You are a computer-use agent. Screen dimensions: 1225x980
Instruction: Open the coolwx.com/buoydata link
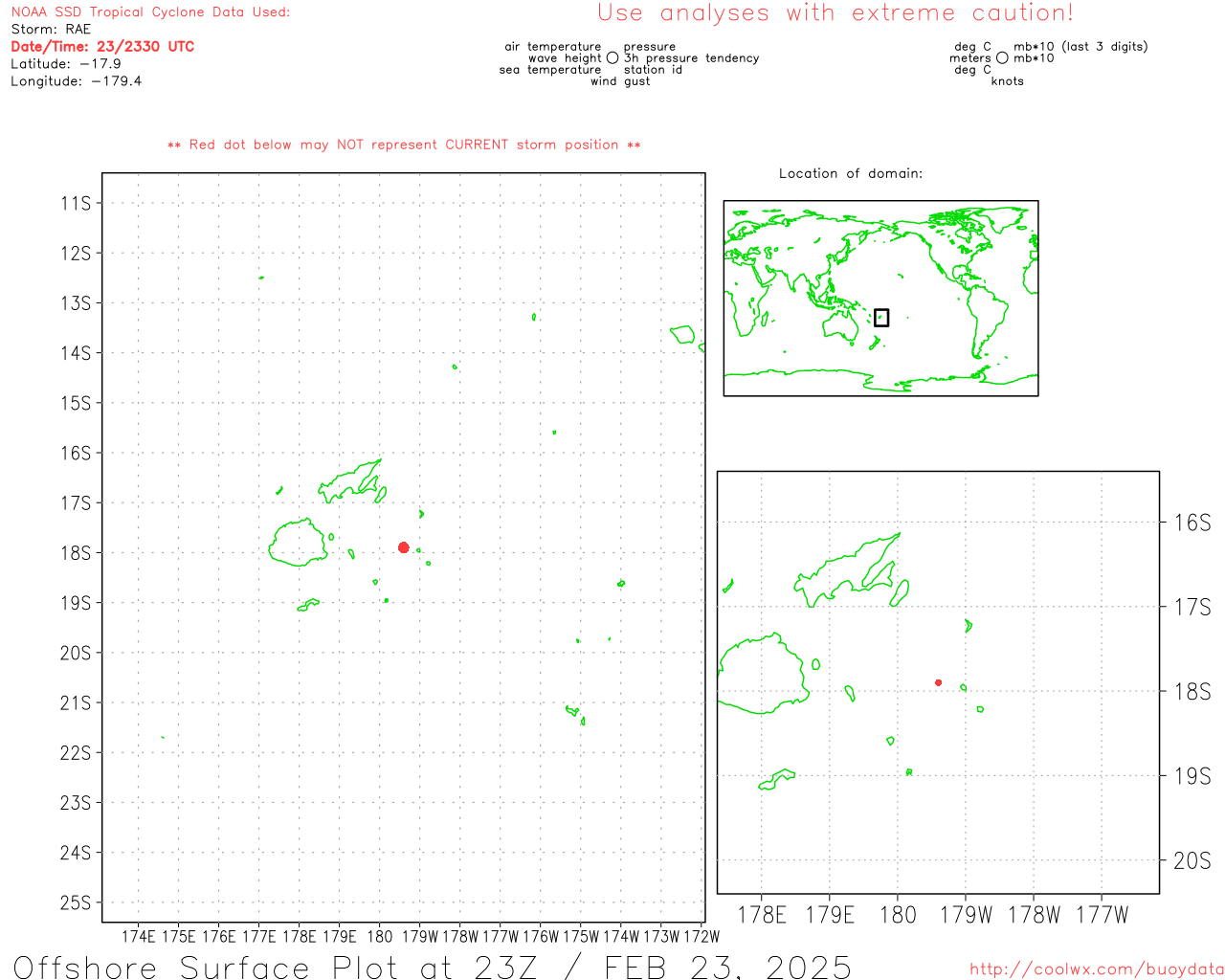1097,969
